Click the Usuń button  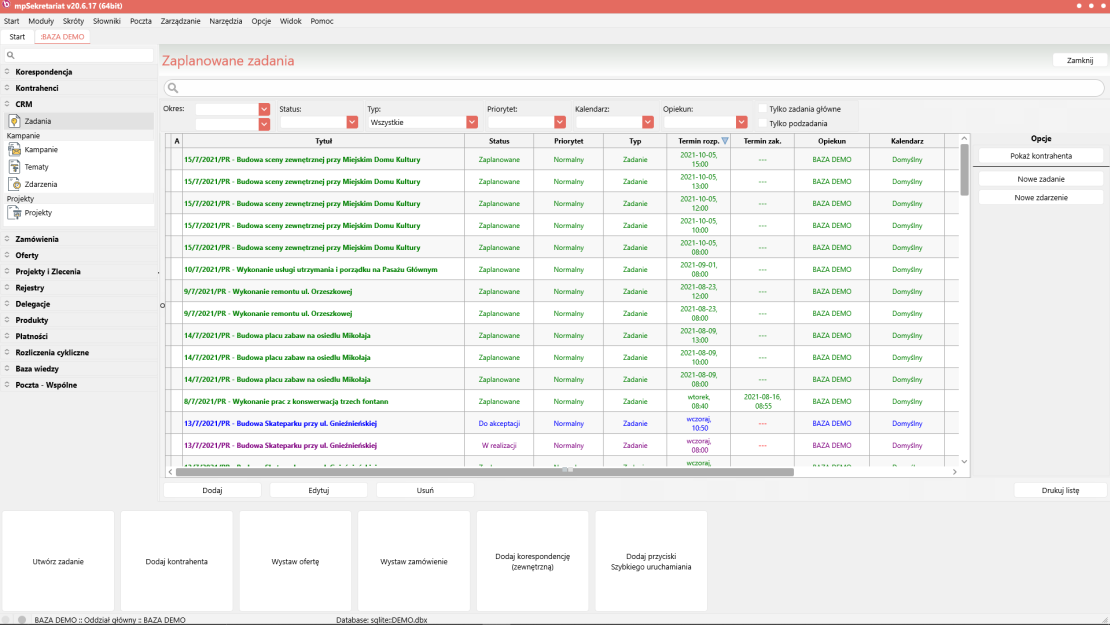click(x=425, y=490)
